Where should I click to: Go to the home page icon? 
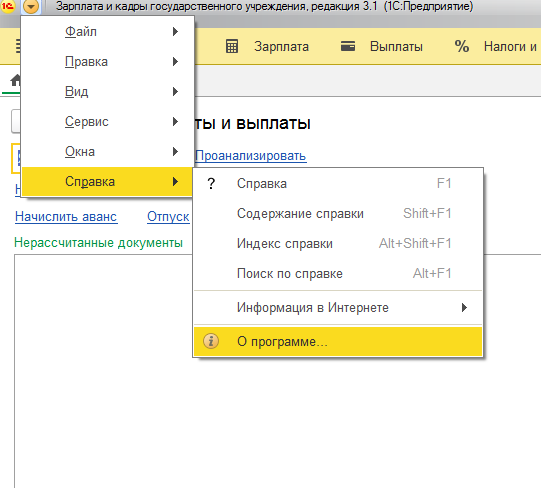click(x=15, y=80)
